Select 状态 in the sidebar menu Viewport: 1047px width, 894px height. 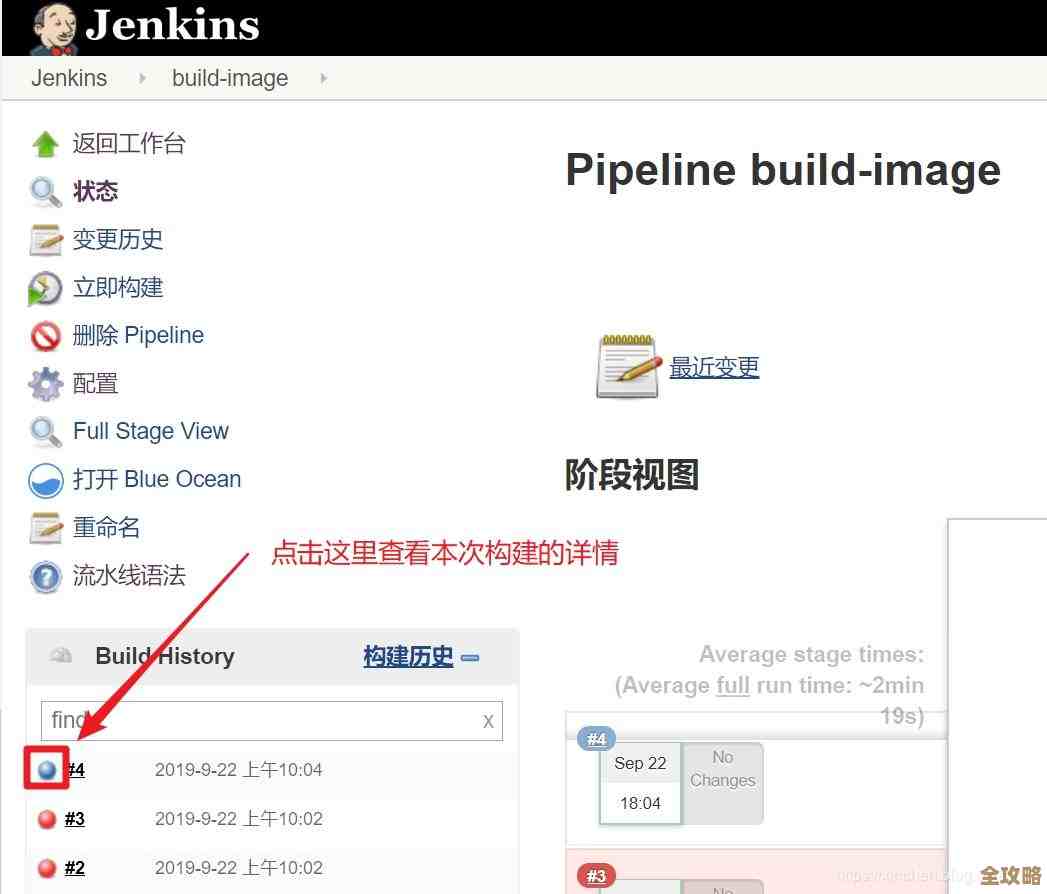96,191
